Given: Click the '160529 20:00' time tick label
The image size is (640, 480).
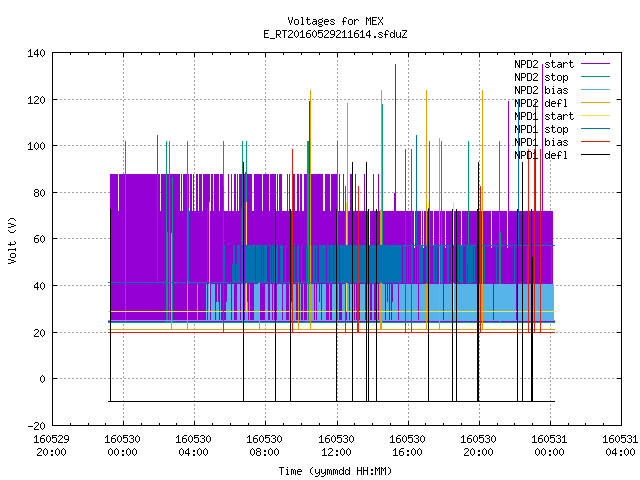Looking at the screenshot, I should (51, 446).
